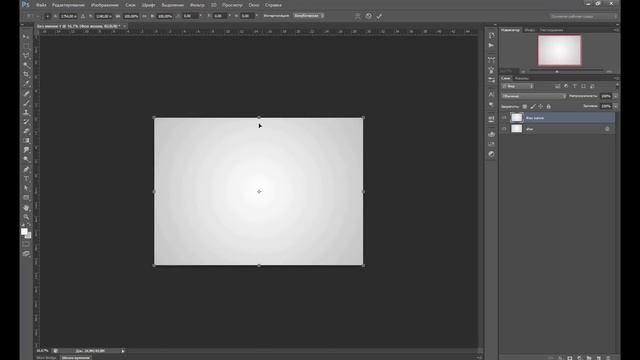Select the Eraser tool
This screenshot has width=640, height=360.
coord(26,131)
